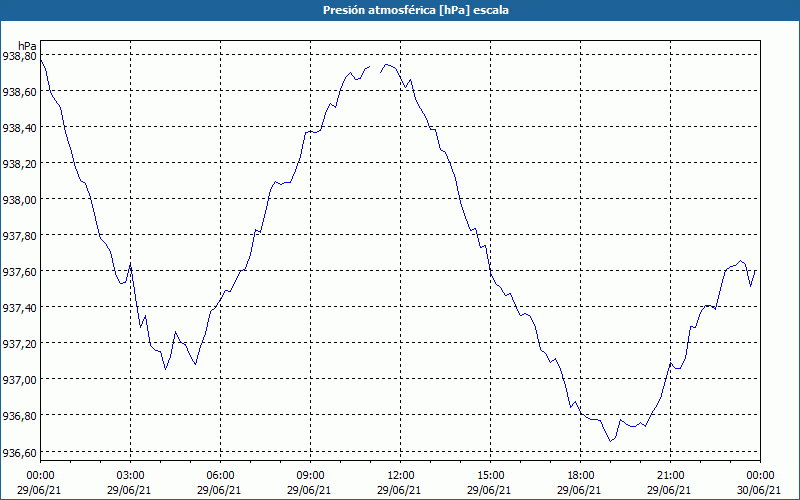Image resolution: width=800 pixels, height=500 pixels.
Task: Pick the '938,00' y-axis value
Action: [x=19, y=200]
